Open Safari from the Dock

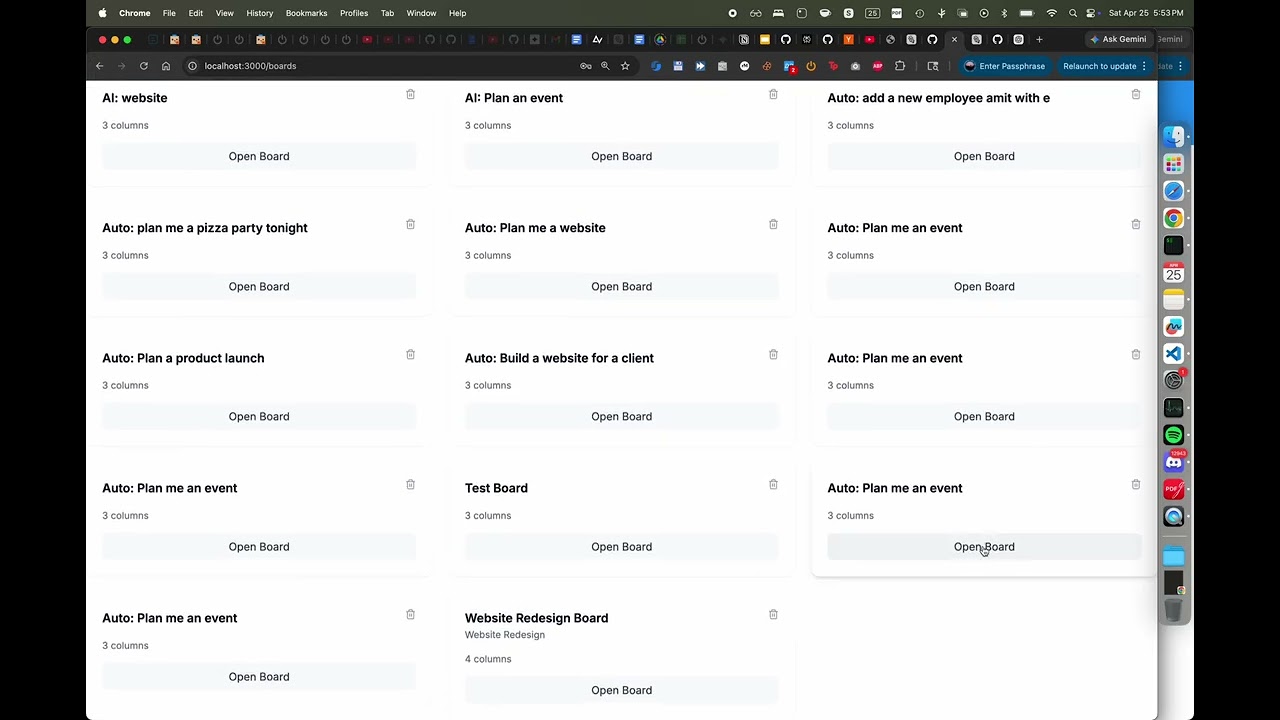click(1174, 191)
